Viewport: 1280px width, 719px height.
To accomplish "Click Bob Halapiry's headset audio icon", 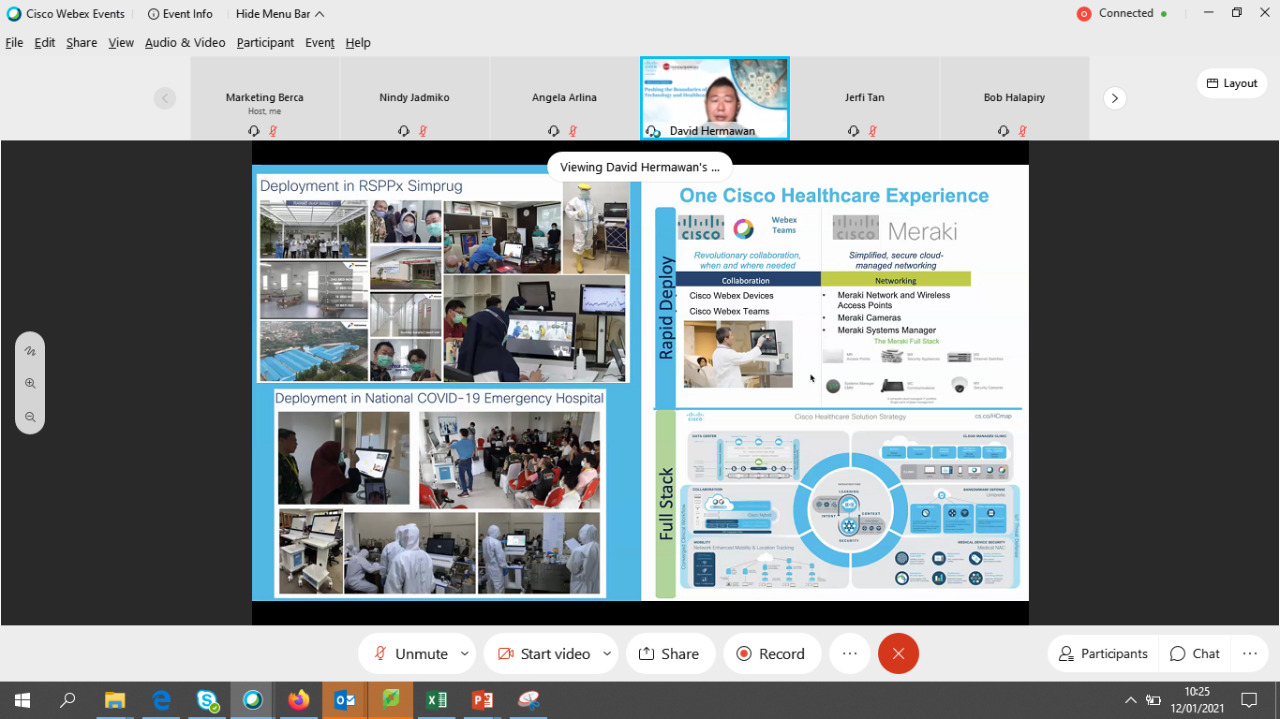I will (1004, 131).
